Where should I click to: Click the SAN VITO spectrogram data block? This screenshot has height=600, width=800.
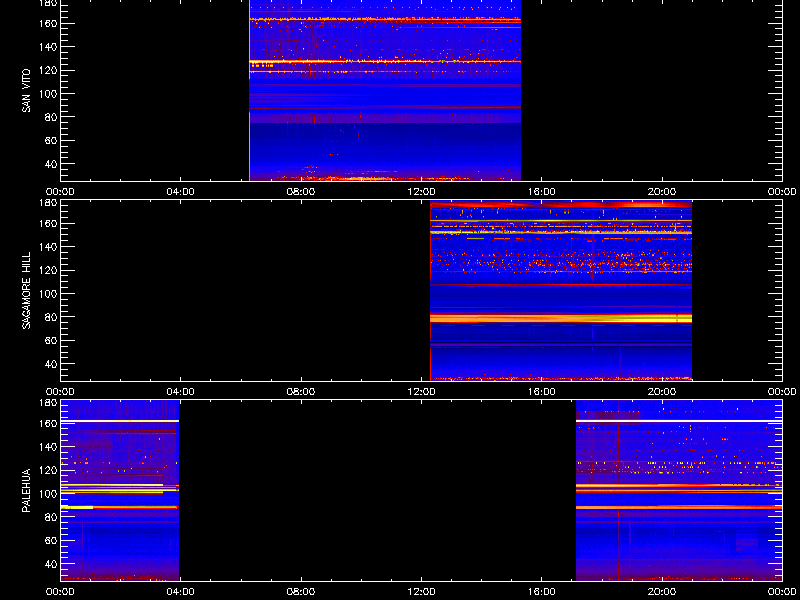coord(385,90)
